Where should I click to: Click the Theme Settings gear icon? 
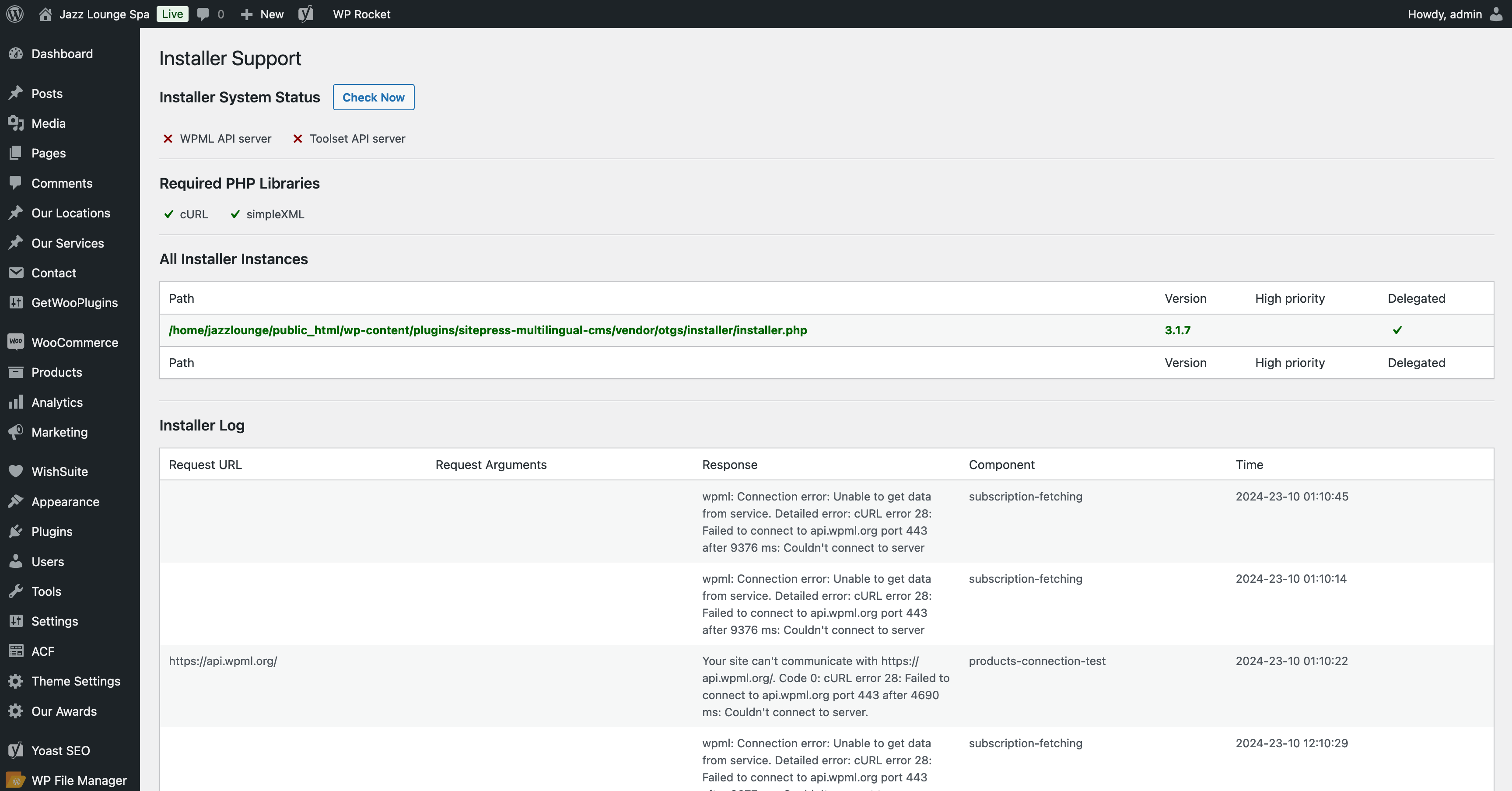point(16,681)
